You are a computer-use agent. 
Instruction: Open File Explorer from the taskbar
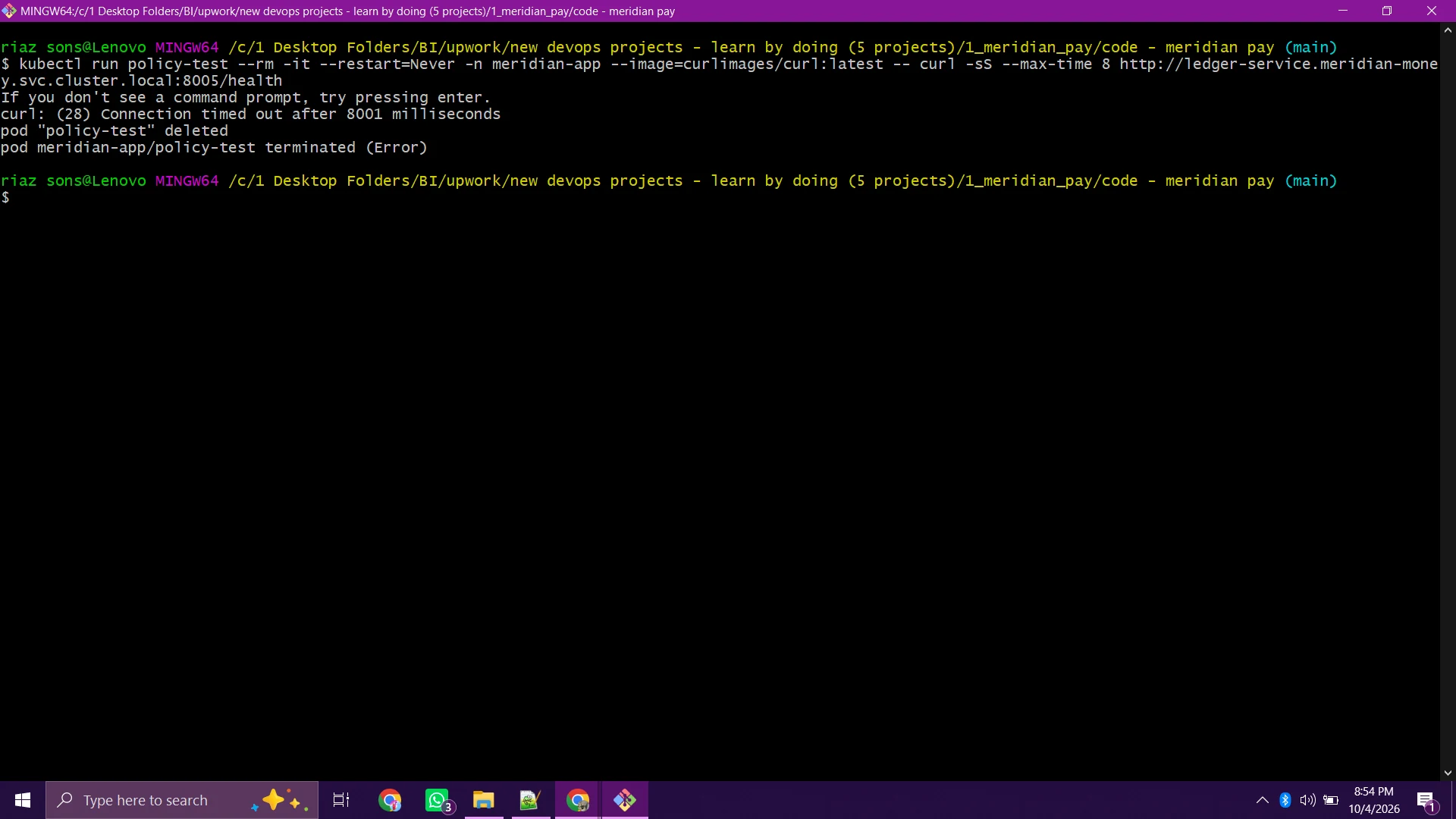(x=484, y=800)
